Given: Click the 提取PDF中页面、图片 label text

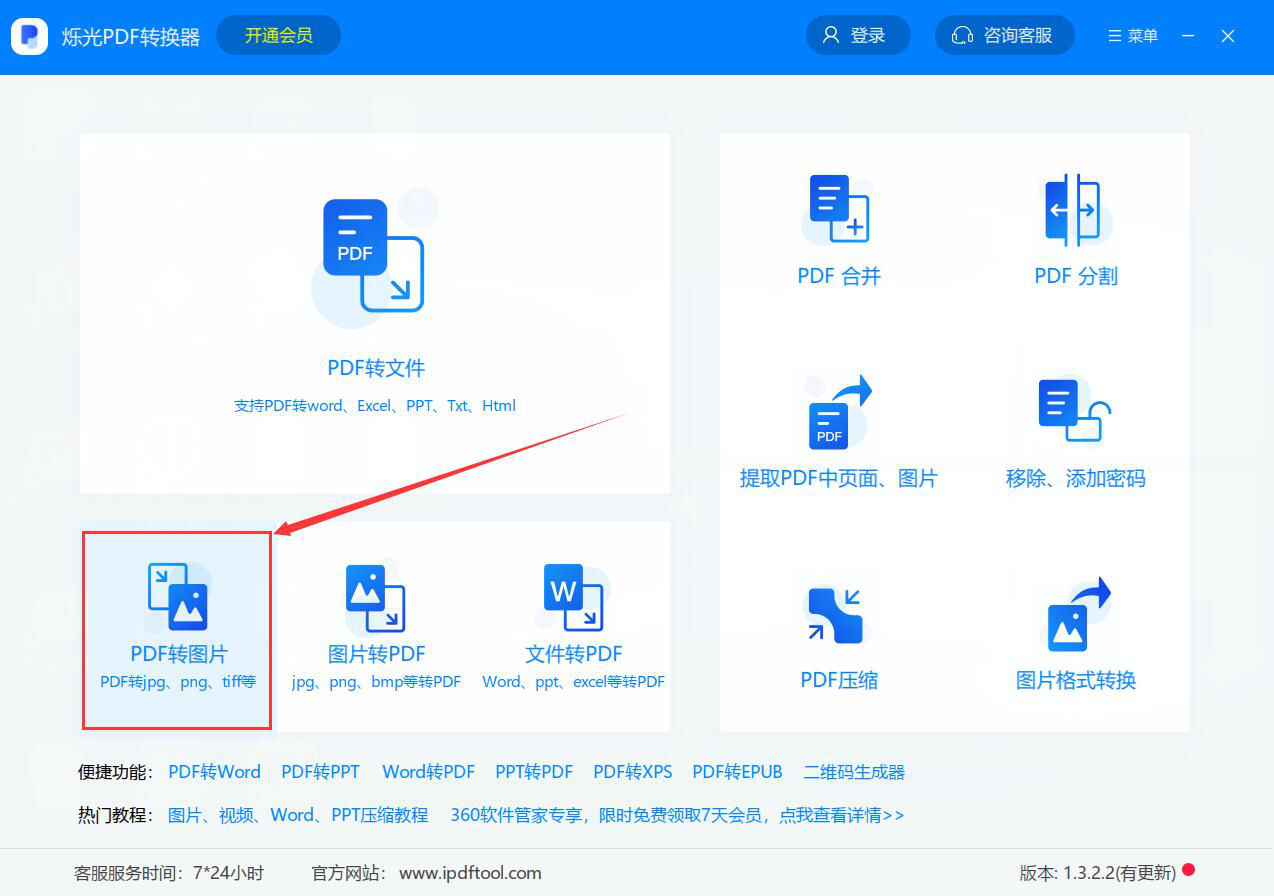Looking at the screenshot, I should click(838, 478).
